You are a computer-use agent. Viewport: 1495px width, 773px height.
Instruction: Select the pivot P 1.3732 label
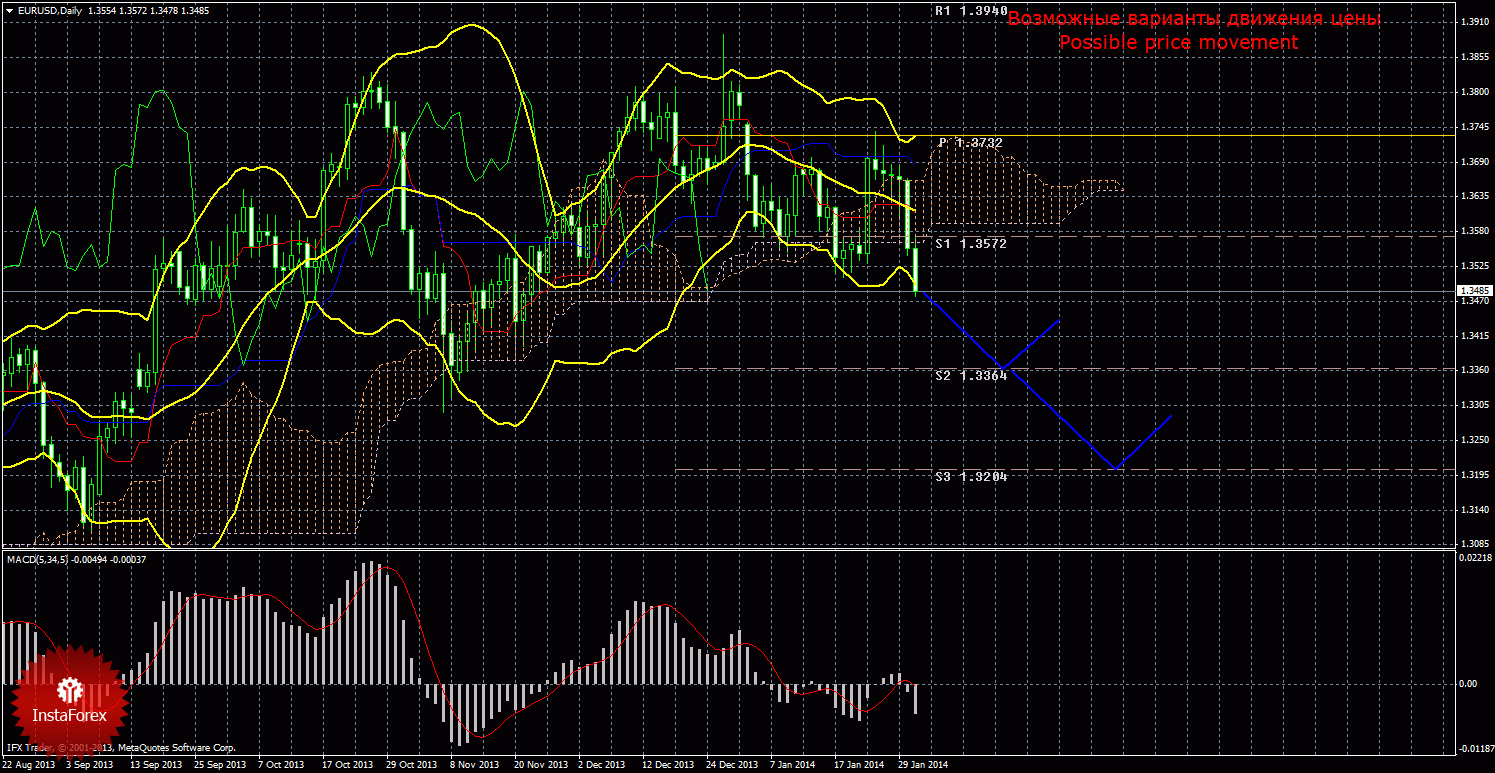pyautogui.click(x=970, y=143)
